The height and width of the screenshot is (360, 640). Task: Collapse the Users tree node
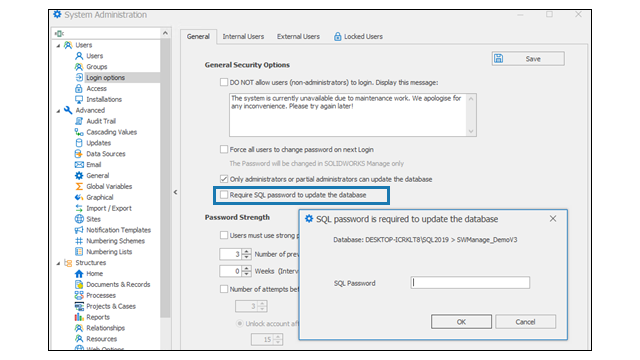[x=58, y=45]
